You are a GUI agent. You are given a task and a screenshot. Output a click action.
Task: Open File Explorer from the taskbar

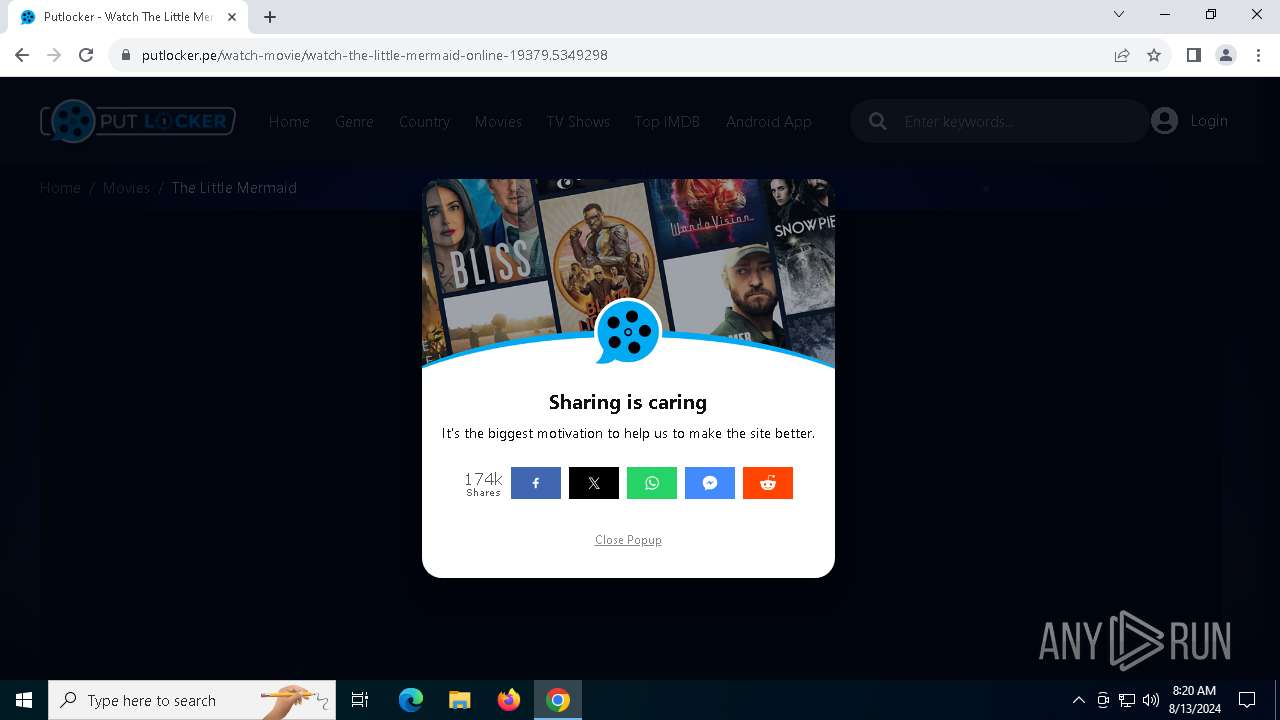460,700
